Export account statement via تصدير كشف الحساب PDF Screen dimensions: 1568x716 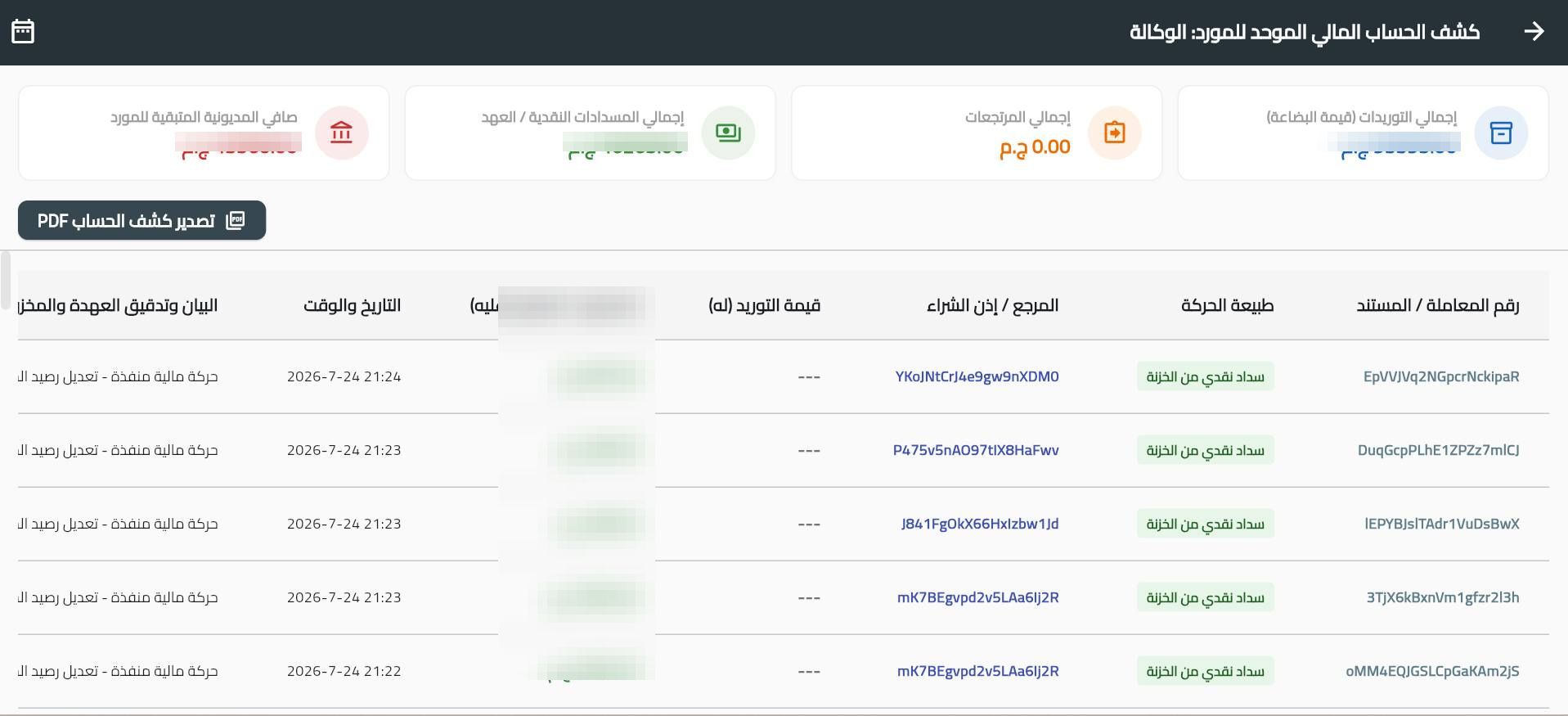142,220
